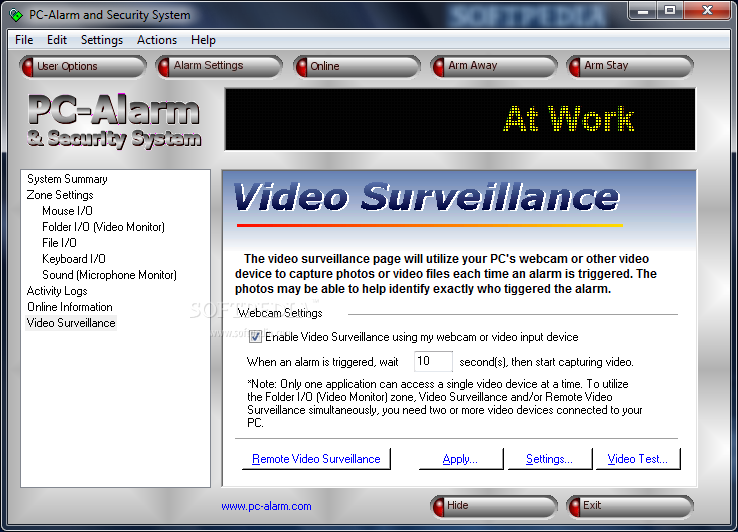Screen dimensions: 738x532
Task: Open the www.pc-alarm.com link
Action: 266,506
